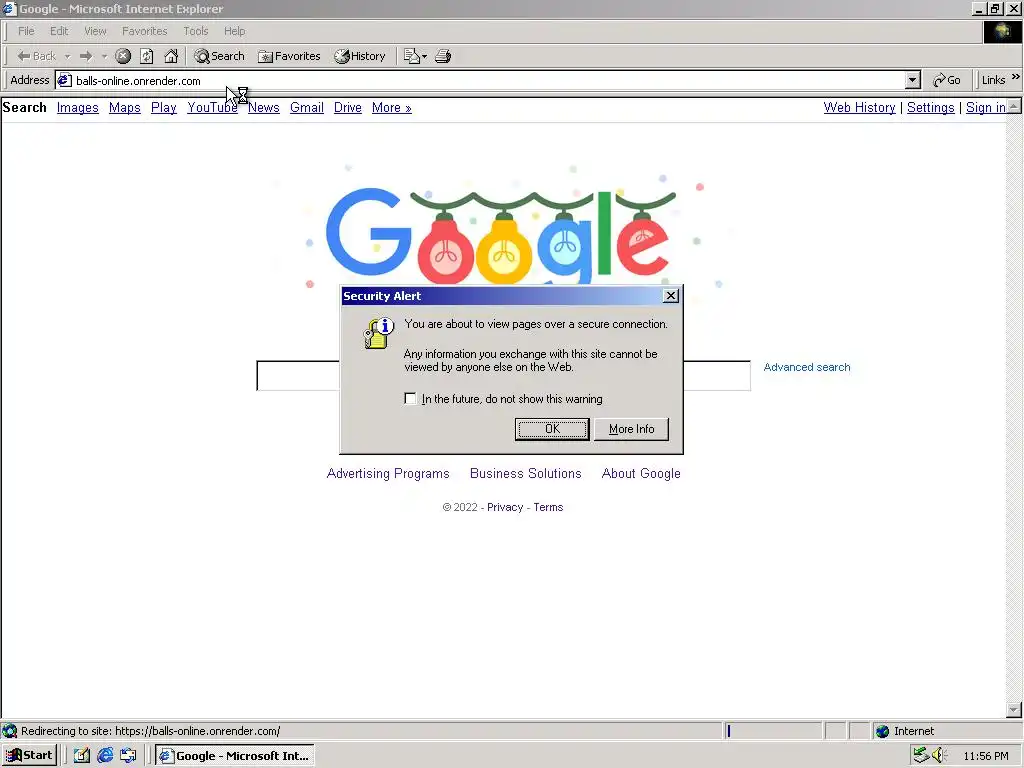1024x768 pixels.
Task: Open the Help menu
Action: tap(234, 31)
